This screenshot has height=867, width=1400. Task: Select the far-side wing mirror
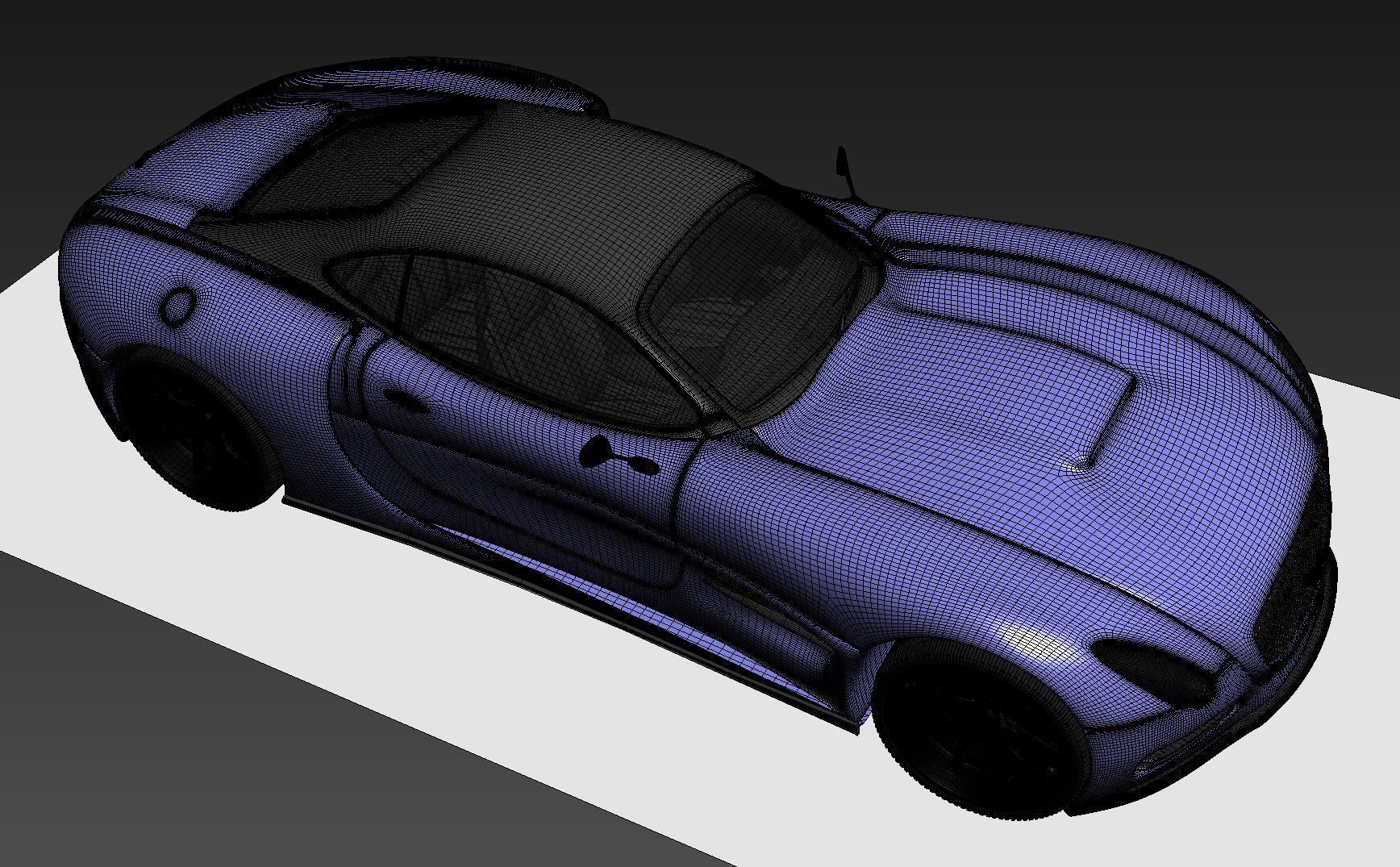coord(847,171)
